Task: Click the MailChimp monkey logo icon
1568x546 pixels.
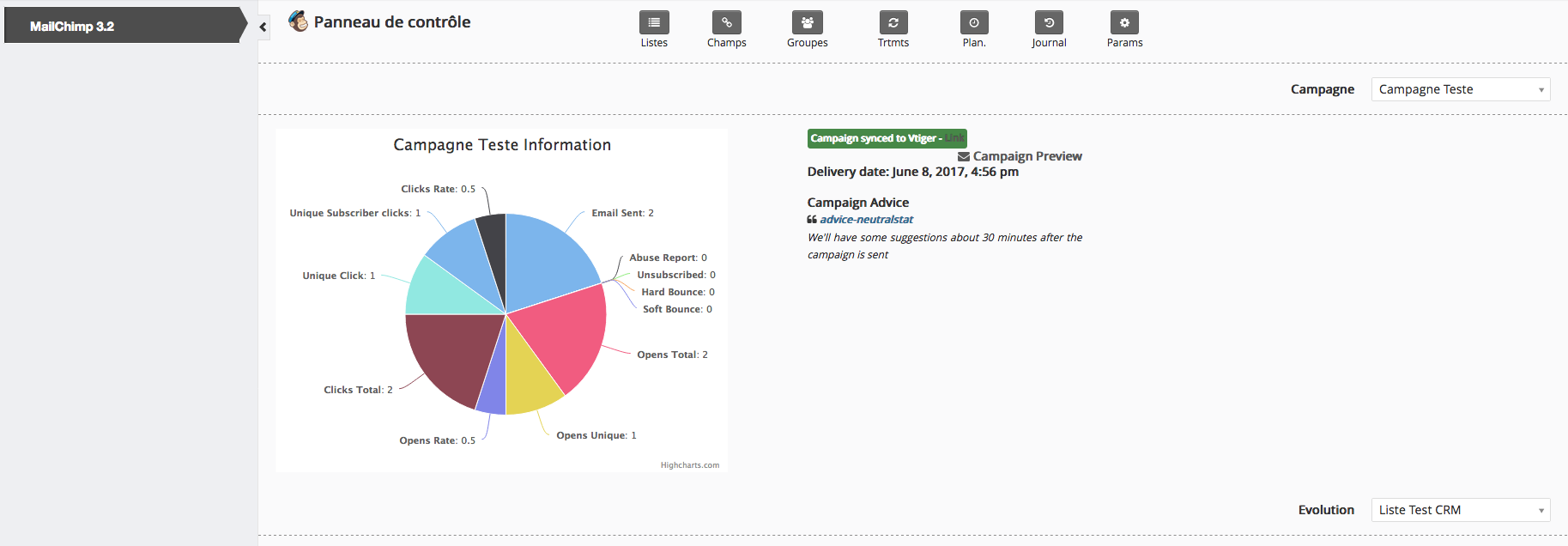Action: [298, 21]
